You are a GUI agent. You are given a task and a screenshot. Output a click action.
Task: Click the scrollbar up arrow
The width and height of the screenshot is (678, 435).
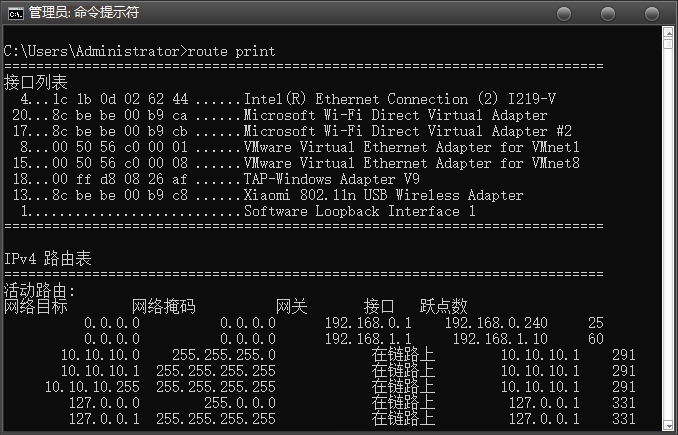(x=668, y=32)
